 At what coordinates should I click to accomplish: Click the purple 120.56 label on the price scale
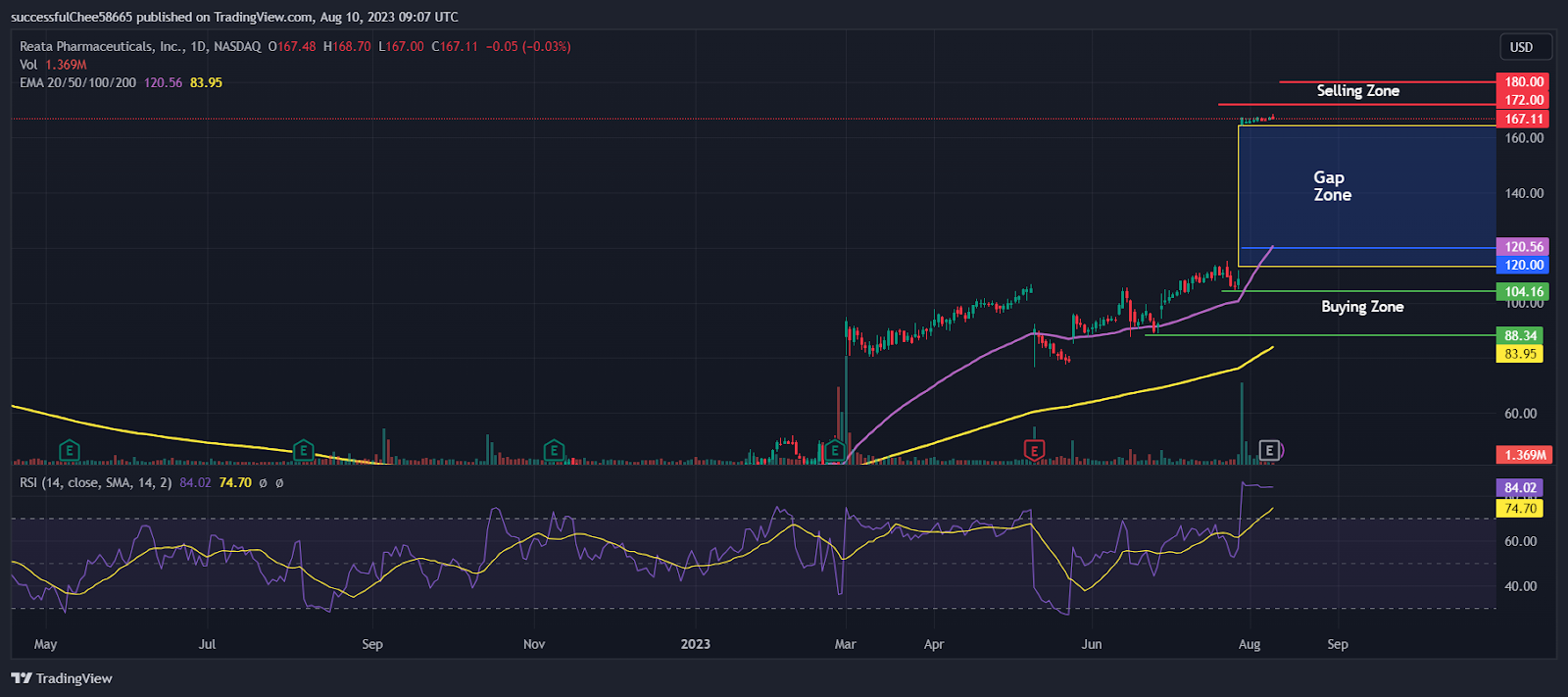(x=1523, y=247)
